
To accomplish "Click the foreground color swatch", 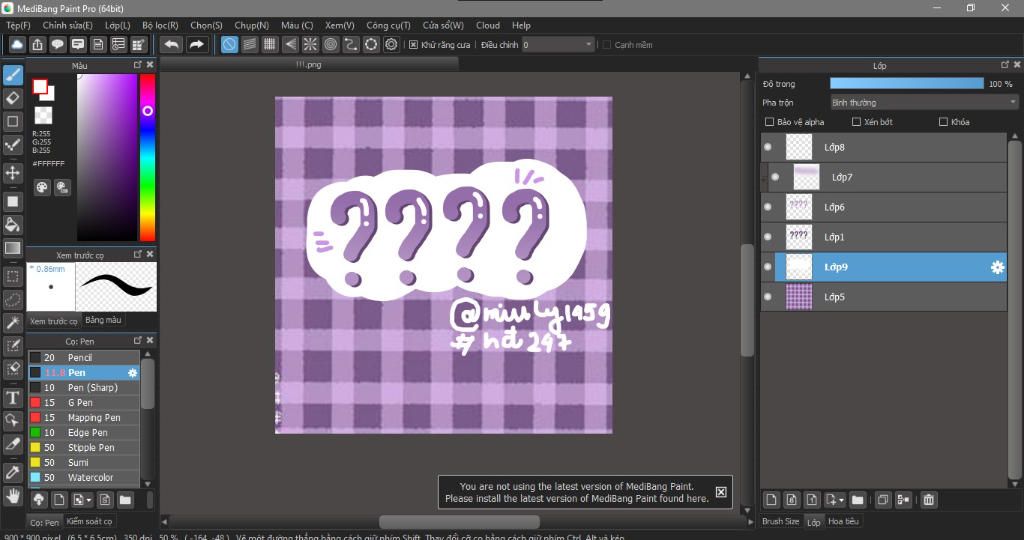I will point(40,87).
